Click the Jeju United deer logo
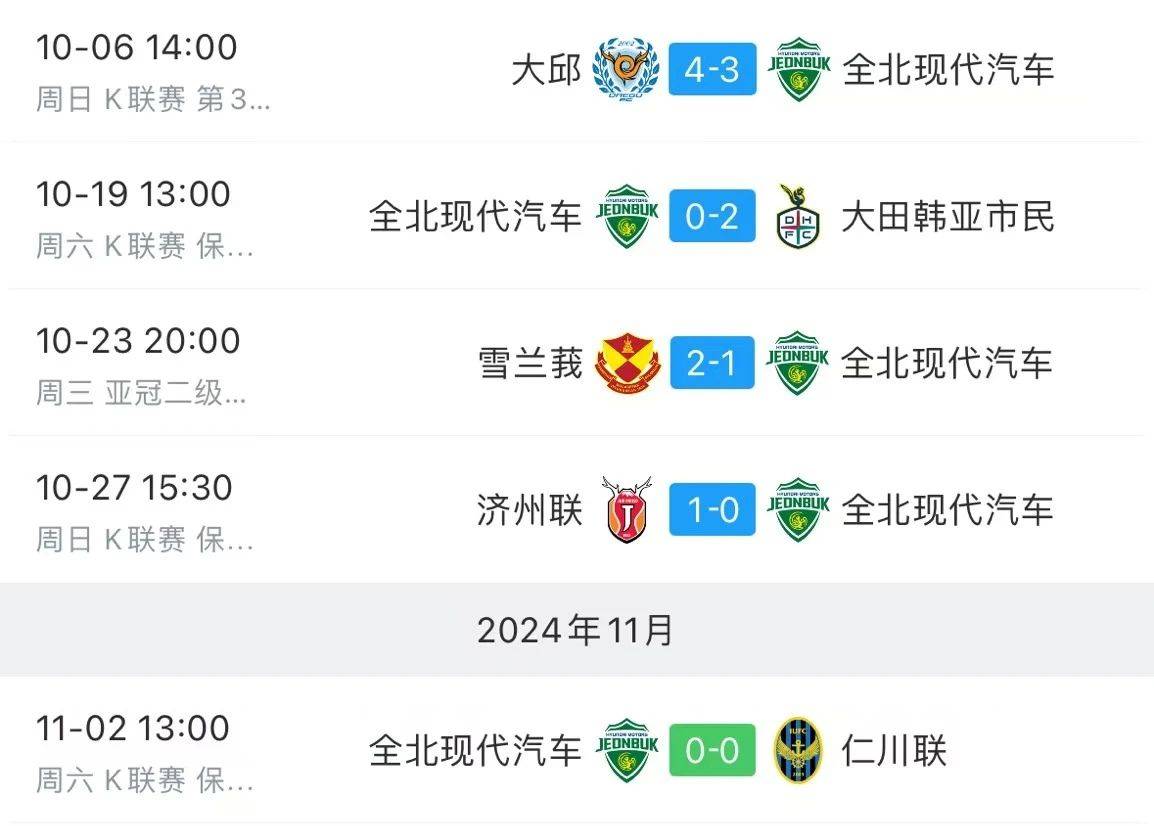The image size is (1154, 826). pyautogui.click(x=624, y=510)
